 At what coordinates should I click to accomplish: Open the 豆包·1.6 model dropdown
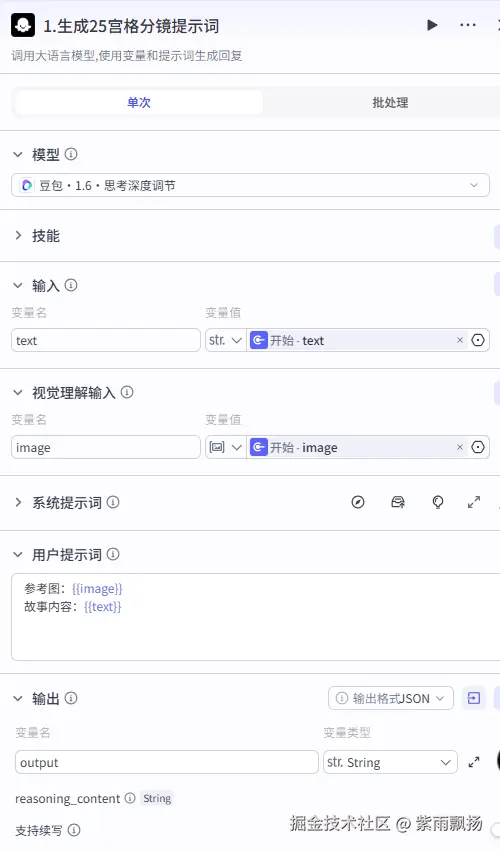[x=250, y=185]
